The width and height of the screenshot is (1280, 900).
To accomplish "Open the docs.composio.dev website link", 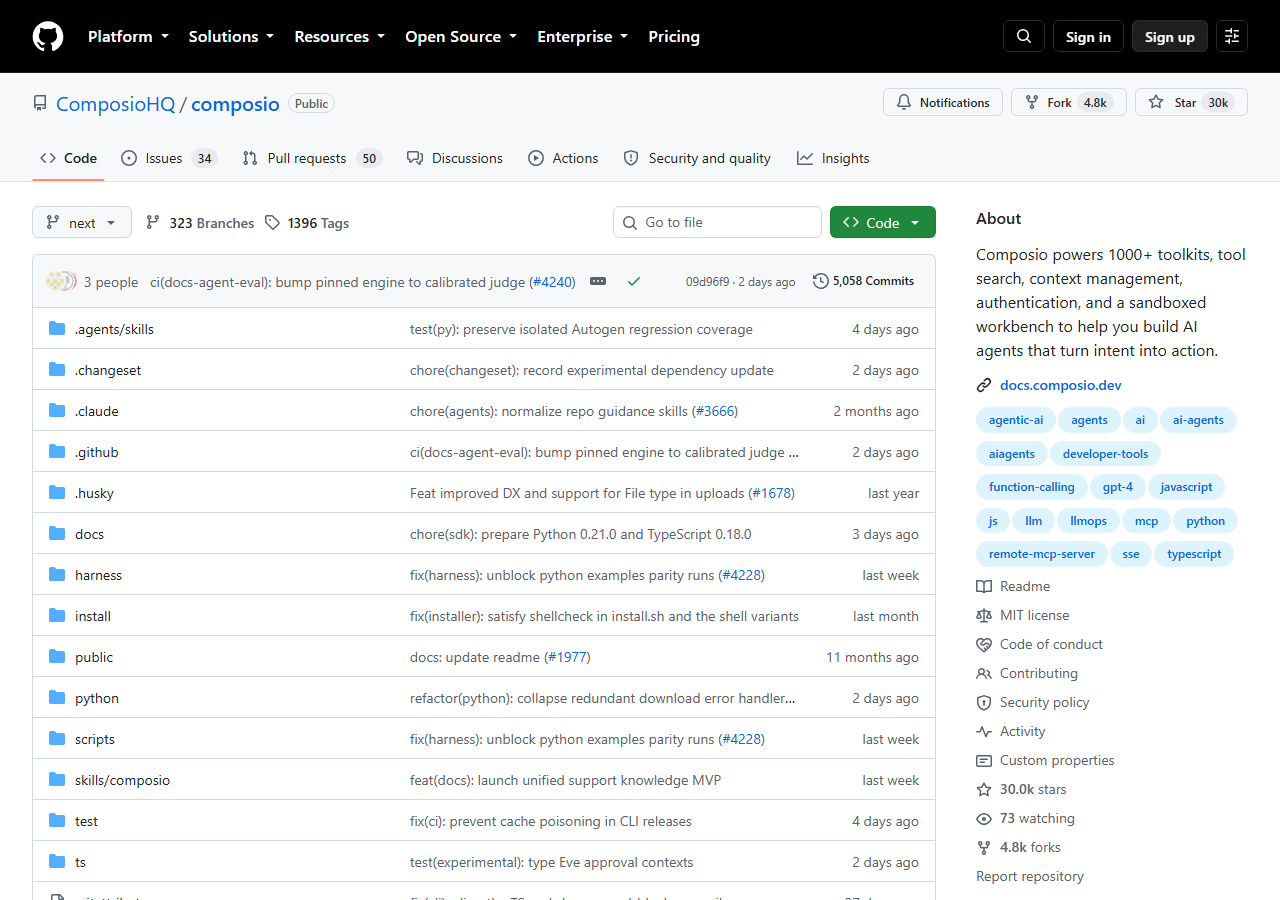I will pyautogui.click(x=1061, y=385).
